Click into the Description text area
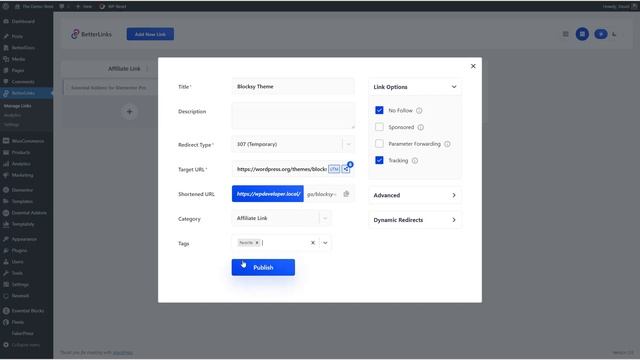Image resolution: width=640 pixels, height=360 pixels. pos(293,116)
